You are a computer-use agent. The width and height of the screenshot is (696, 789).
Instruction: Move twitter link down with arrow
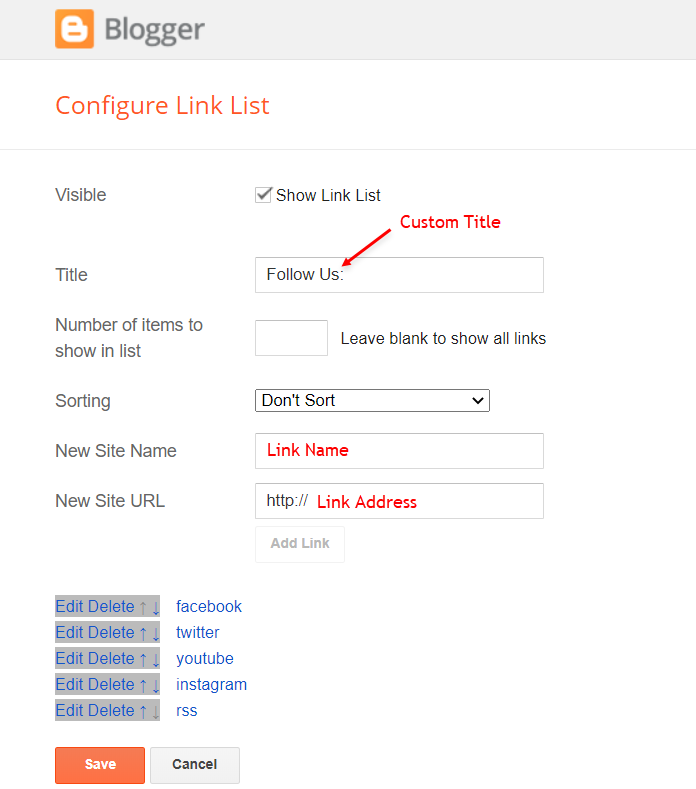[x=156, y=634]
